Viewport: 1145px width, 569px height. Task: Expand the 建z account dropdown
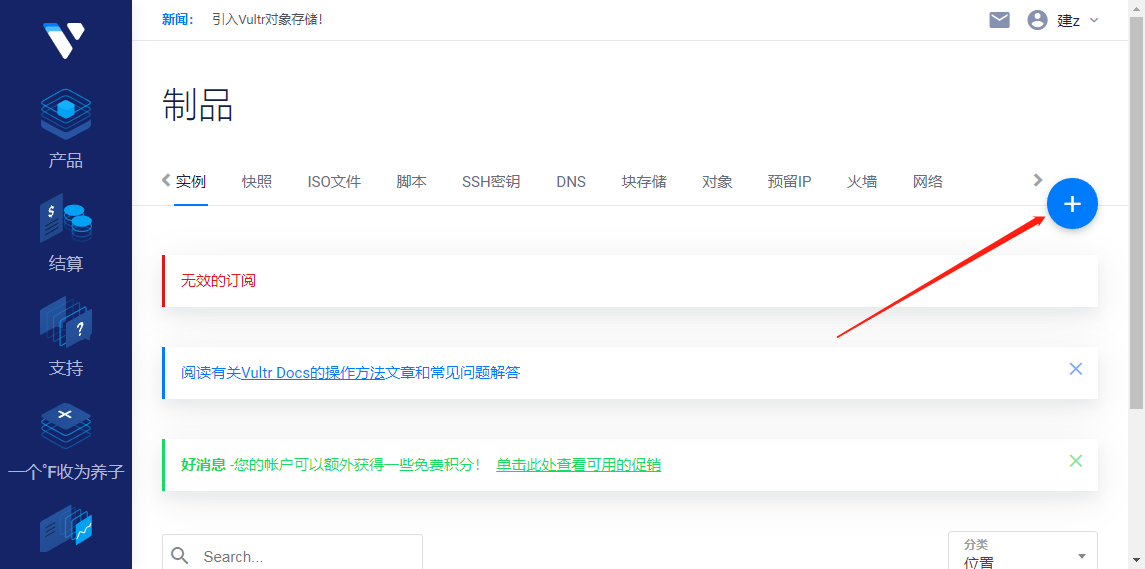click(x=1078, y=20)
